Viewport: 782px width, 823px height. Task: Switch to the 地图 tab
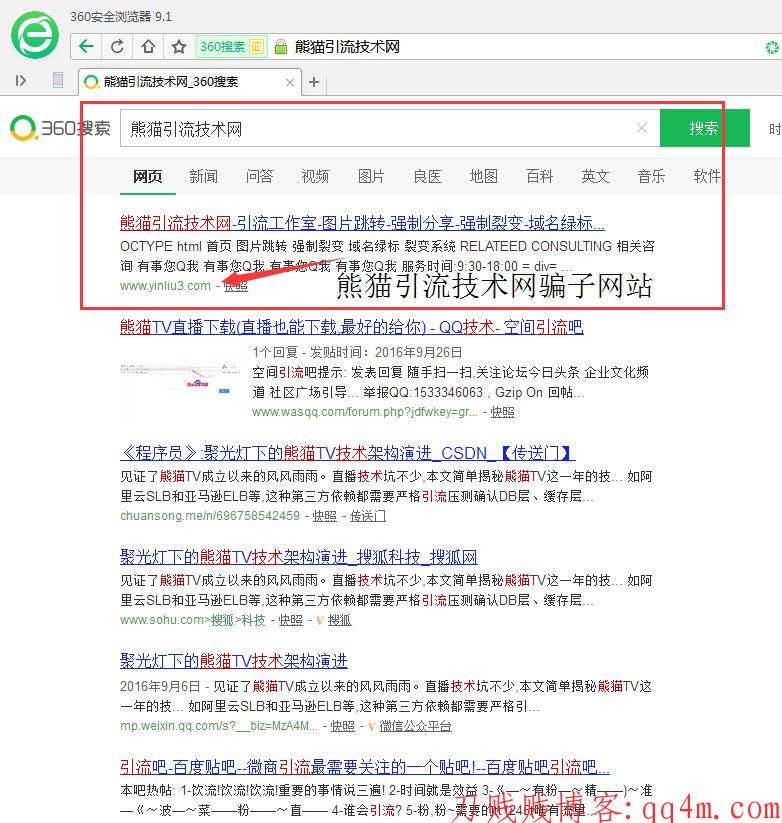pos(483,176)
